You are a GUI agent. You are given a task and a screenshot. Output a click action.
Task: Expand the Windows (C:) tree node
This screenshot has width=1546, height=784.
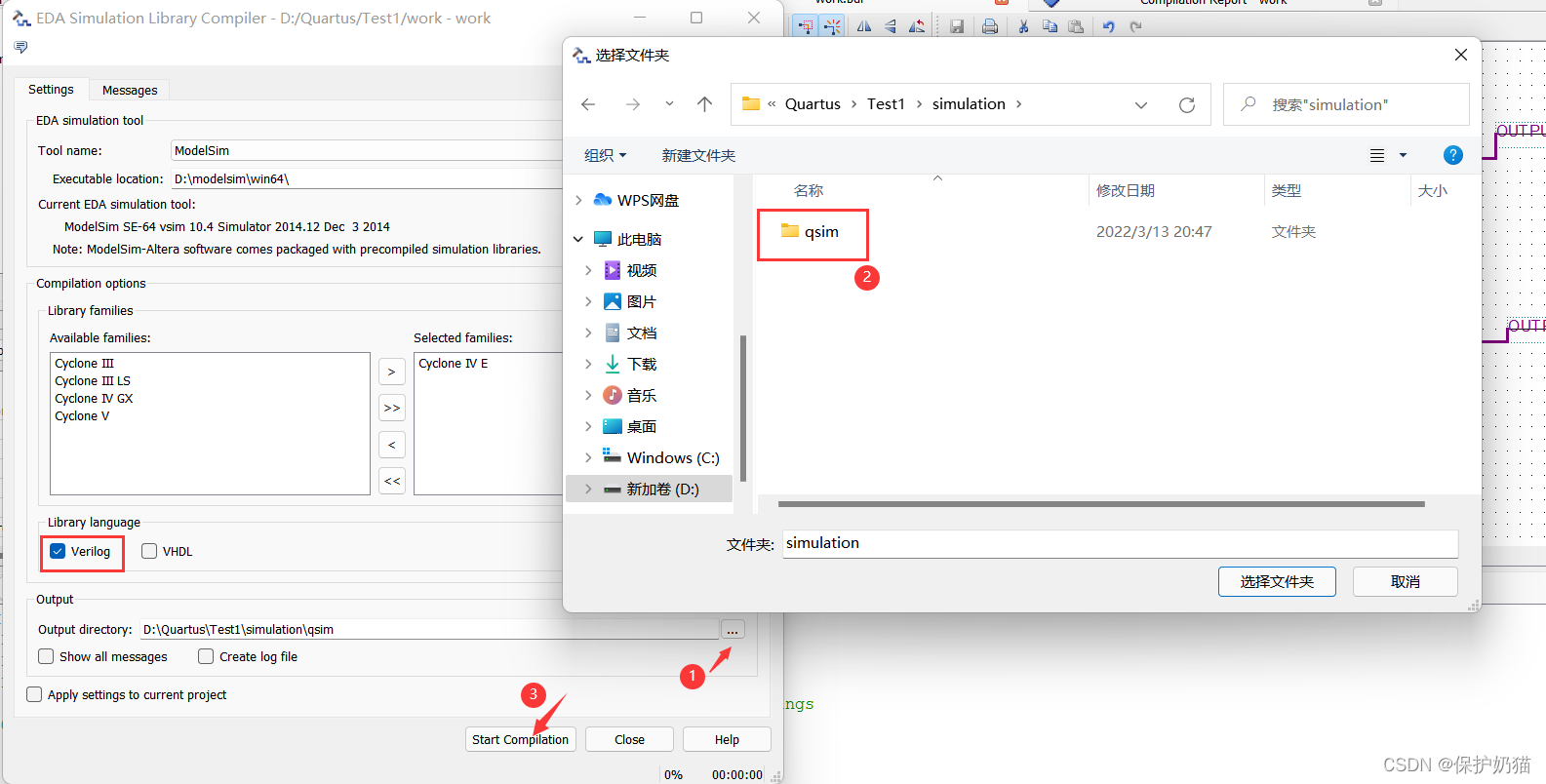pyautogui.click(x=588, y=457)
